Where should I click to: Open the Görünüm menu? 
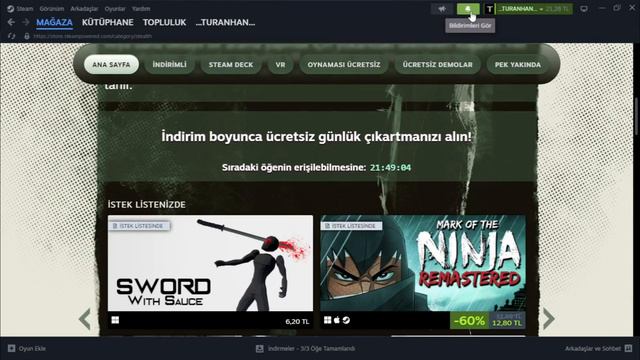point(52,9)
